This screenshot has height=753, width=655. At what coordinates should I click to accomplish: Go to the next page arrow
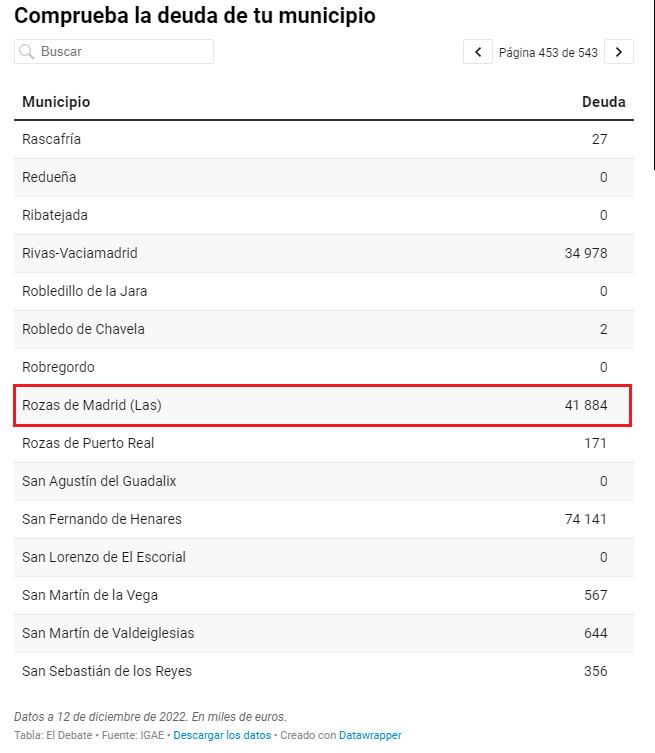(619, 52)
